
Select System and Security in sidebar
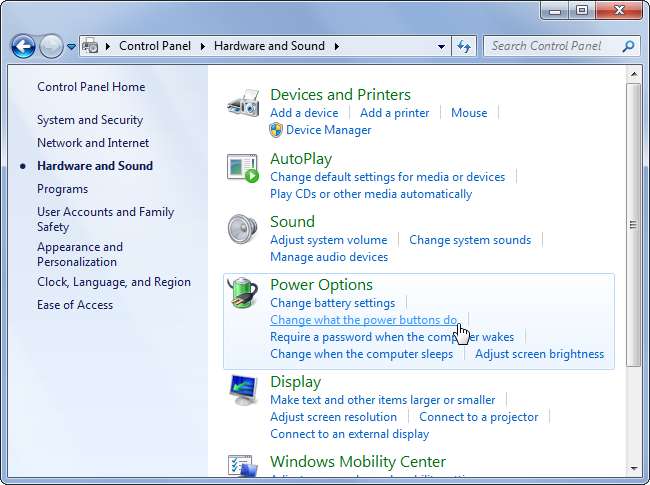click(x=90, y=120)
